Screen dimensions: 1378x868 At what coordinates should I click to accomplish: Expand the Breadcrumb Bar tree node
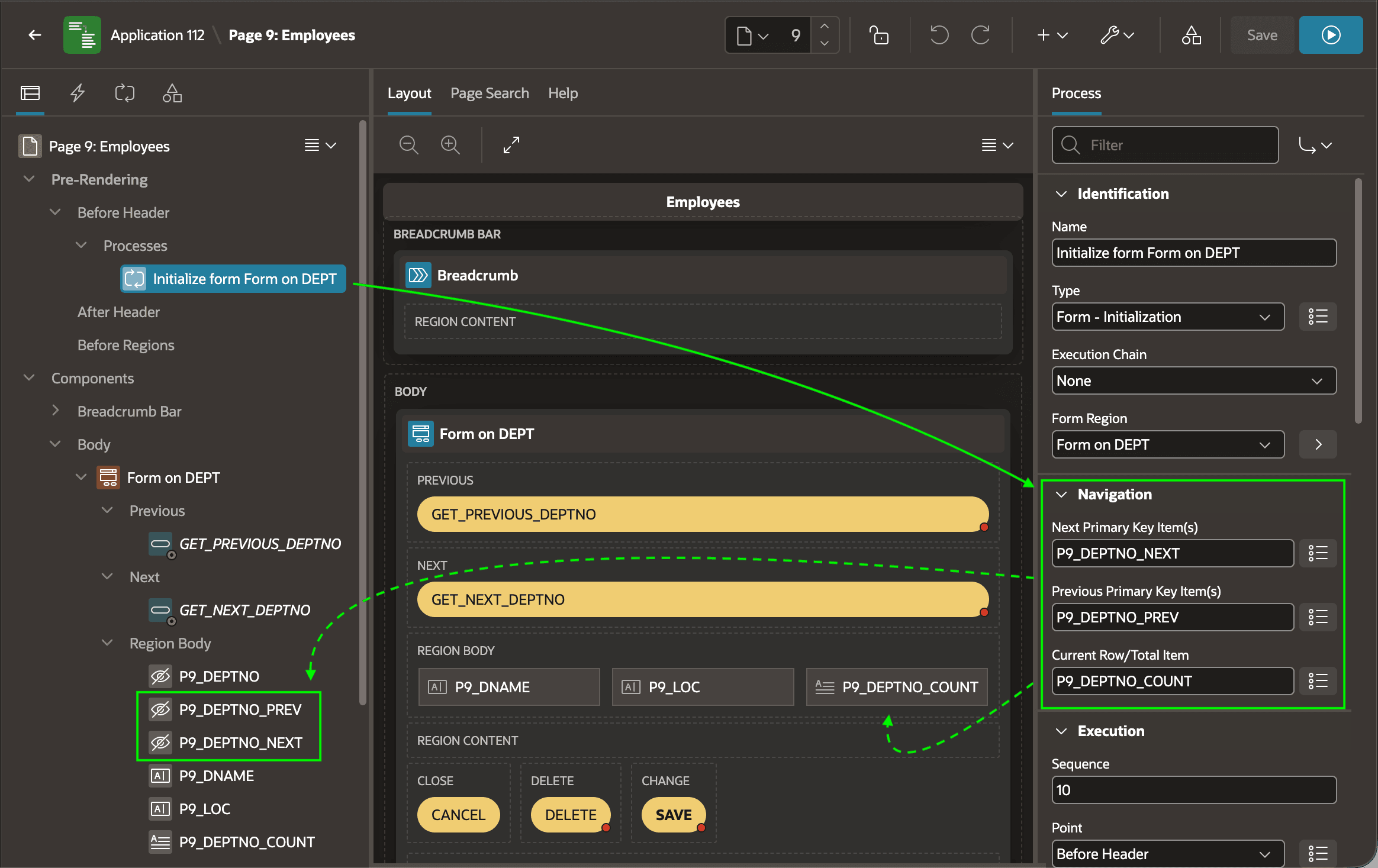pyautogui.click(x=55, y=411)
